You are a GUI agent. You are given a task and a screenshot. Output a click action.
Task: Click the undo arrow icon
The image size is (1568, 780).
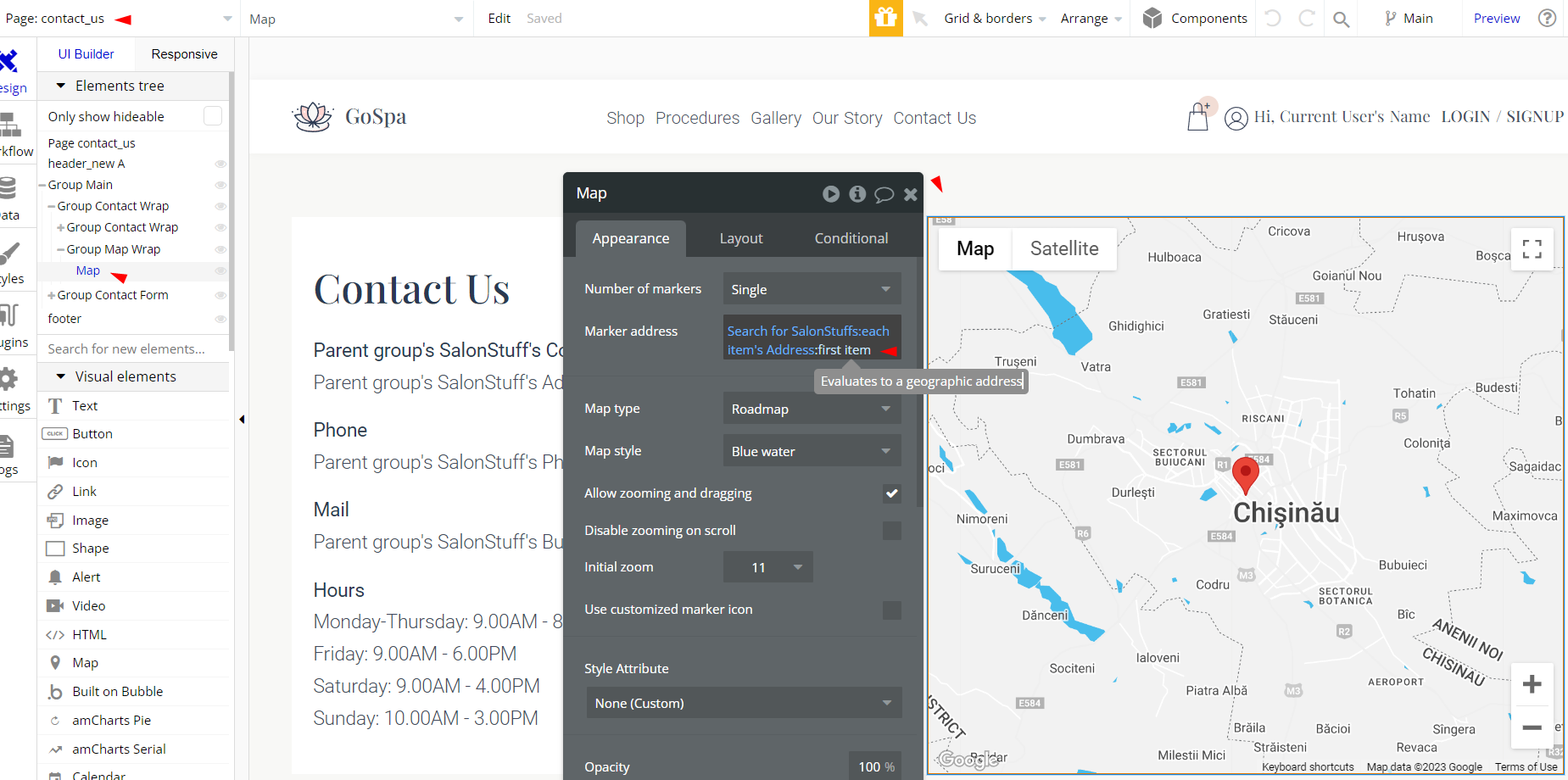tap(1272, 18)
